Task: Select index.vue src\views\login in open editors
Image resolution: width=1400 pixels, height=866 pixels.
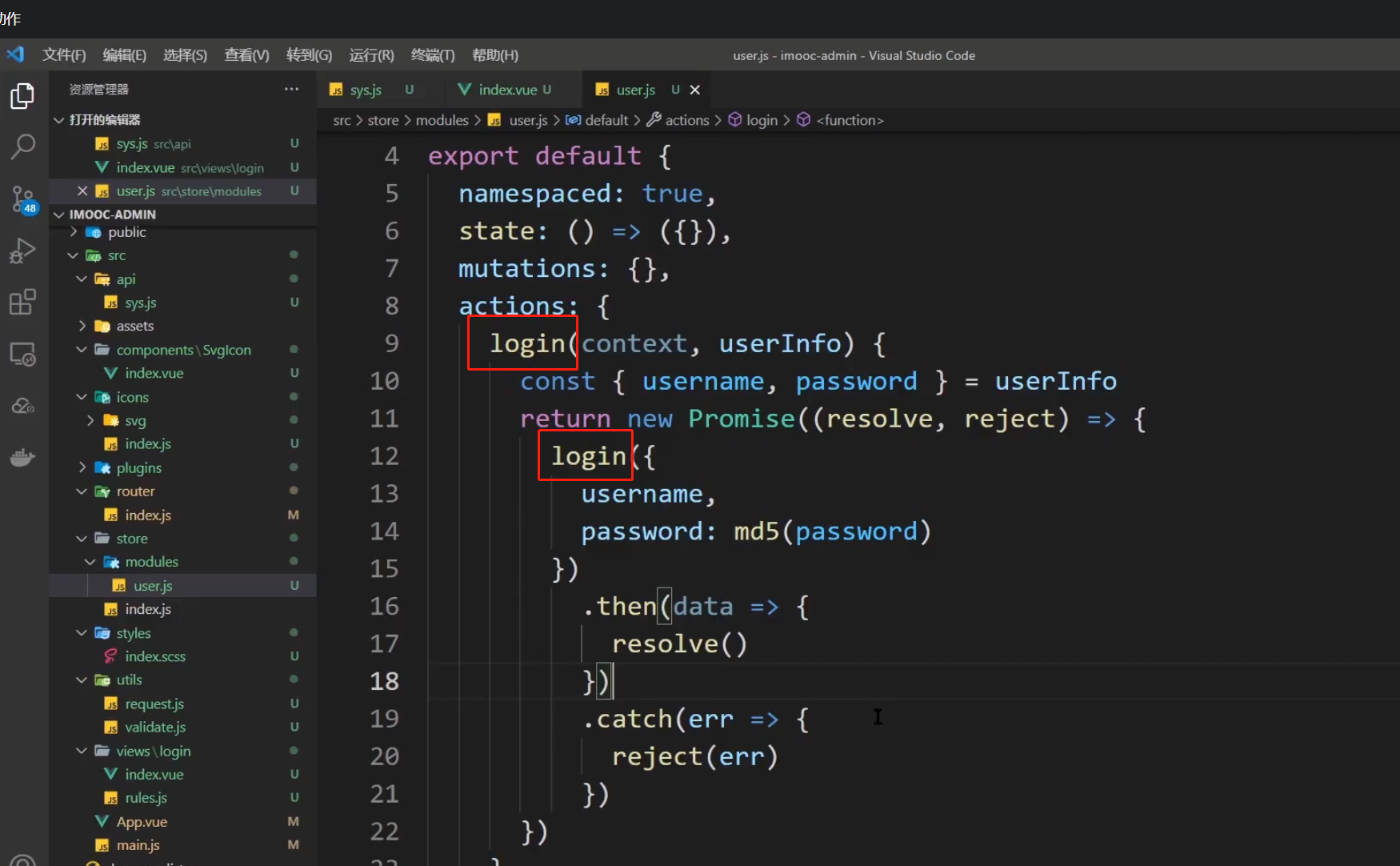Action: (182, 167)
